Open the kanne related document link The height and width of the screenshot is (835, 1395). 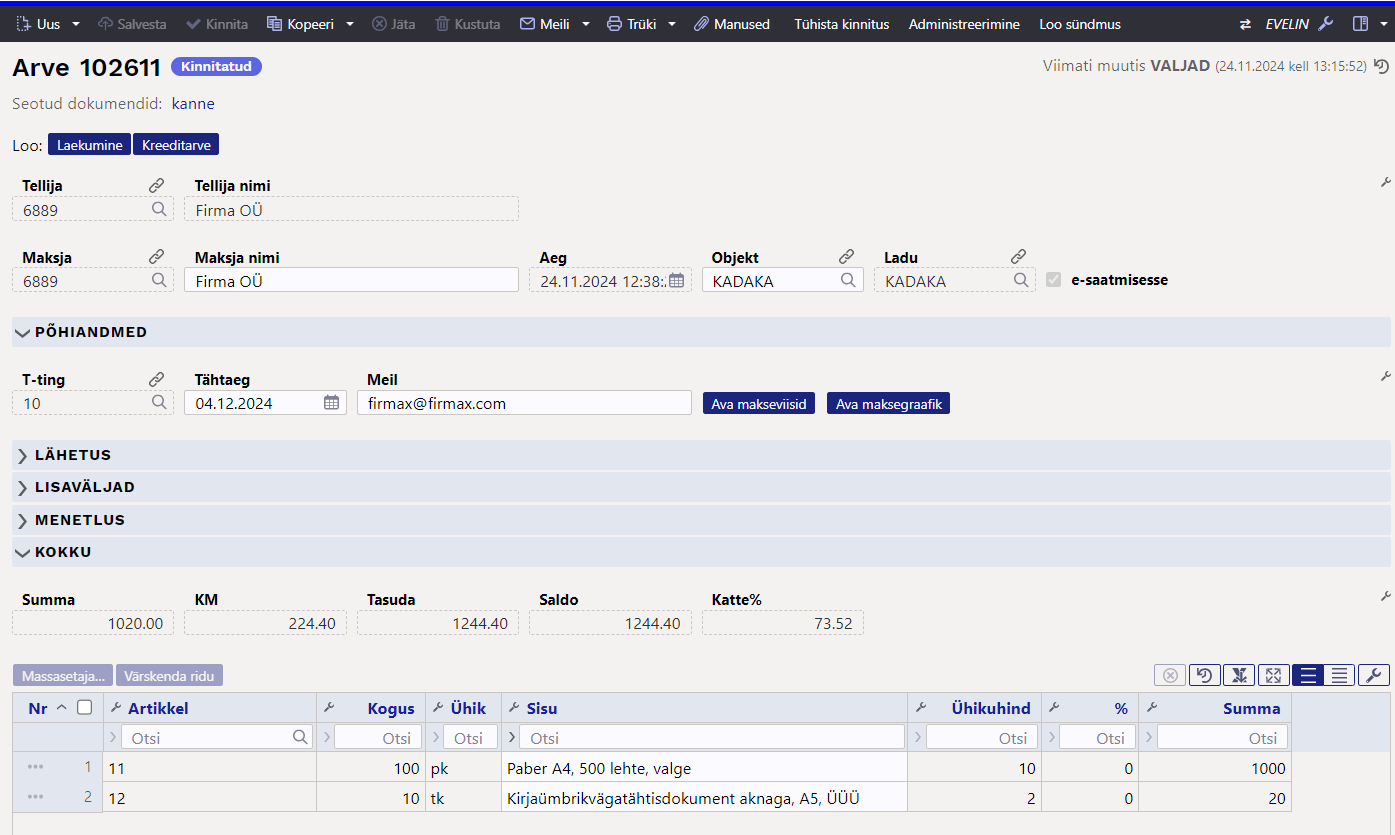point(193,104)
